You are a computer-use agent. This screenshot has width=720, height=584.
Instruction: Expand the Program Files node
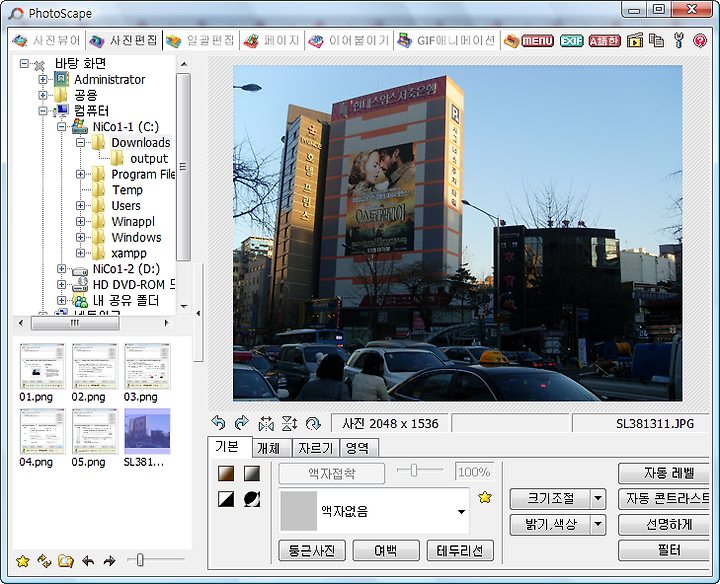point(80,174)
